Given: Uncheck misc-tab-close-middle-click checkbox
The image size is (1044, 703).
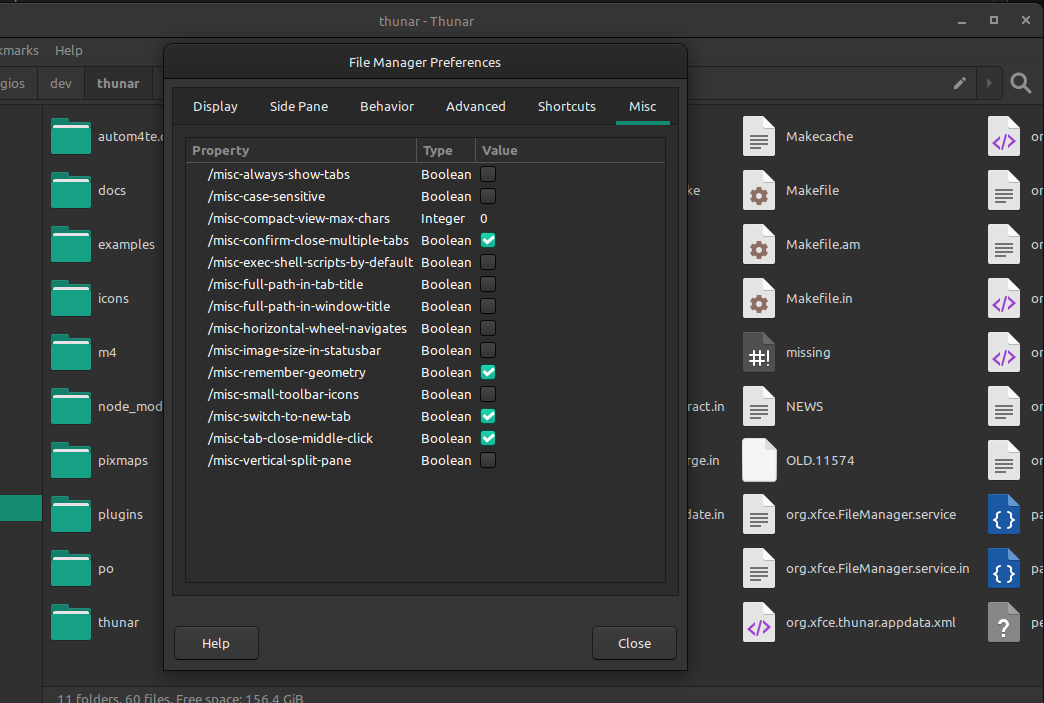Looking at the screenshot, I should click(x=488, y=438).
